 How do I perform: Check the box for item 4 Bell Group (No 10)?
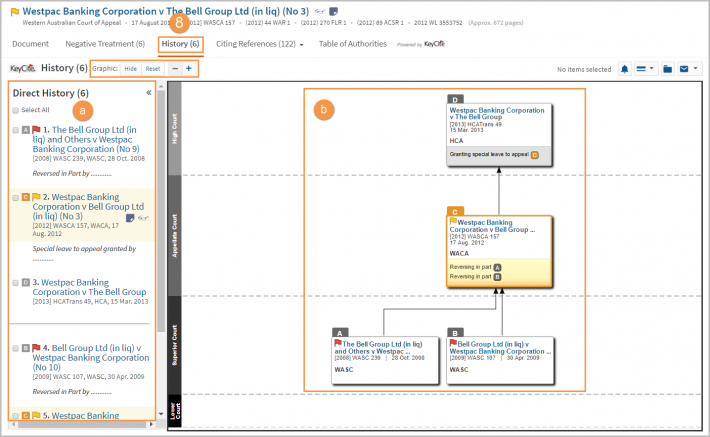(15, 348)
